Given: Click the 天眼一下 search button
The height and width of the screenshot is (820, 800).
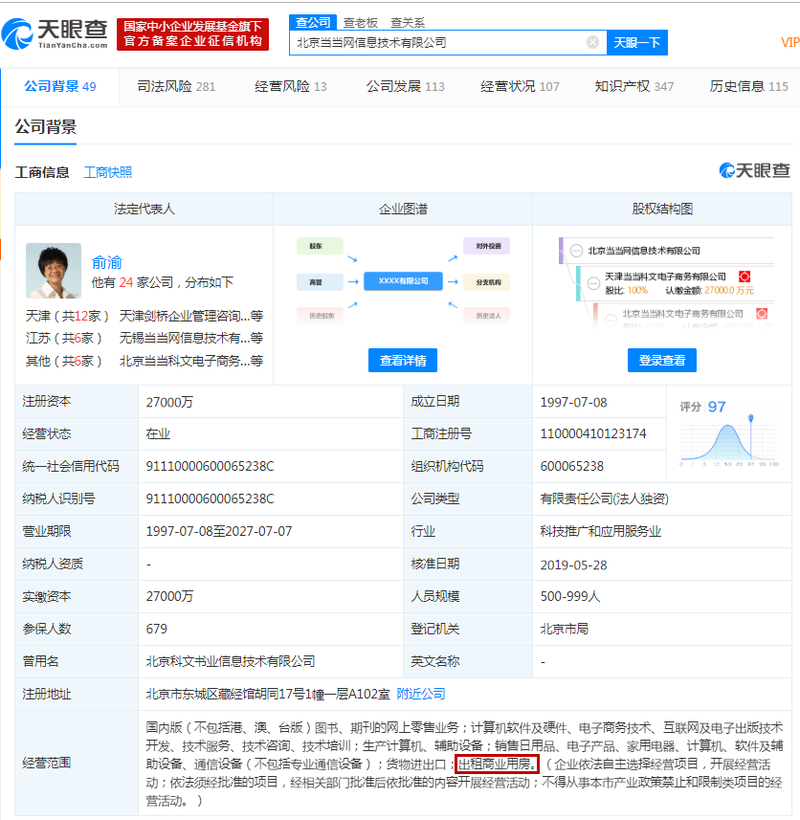Looking at the screenshot, I should [637, 42].
